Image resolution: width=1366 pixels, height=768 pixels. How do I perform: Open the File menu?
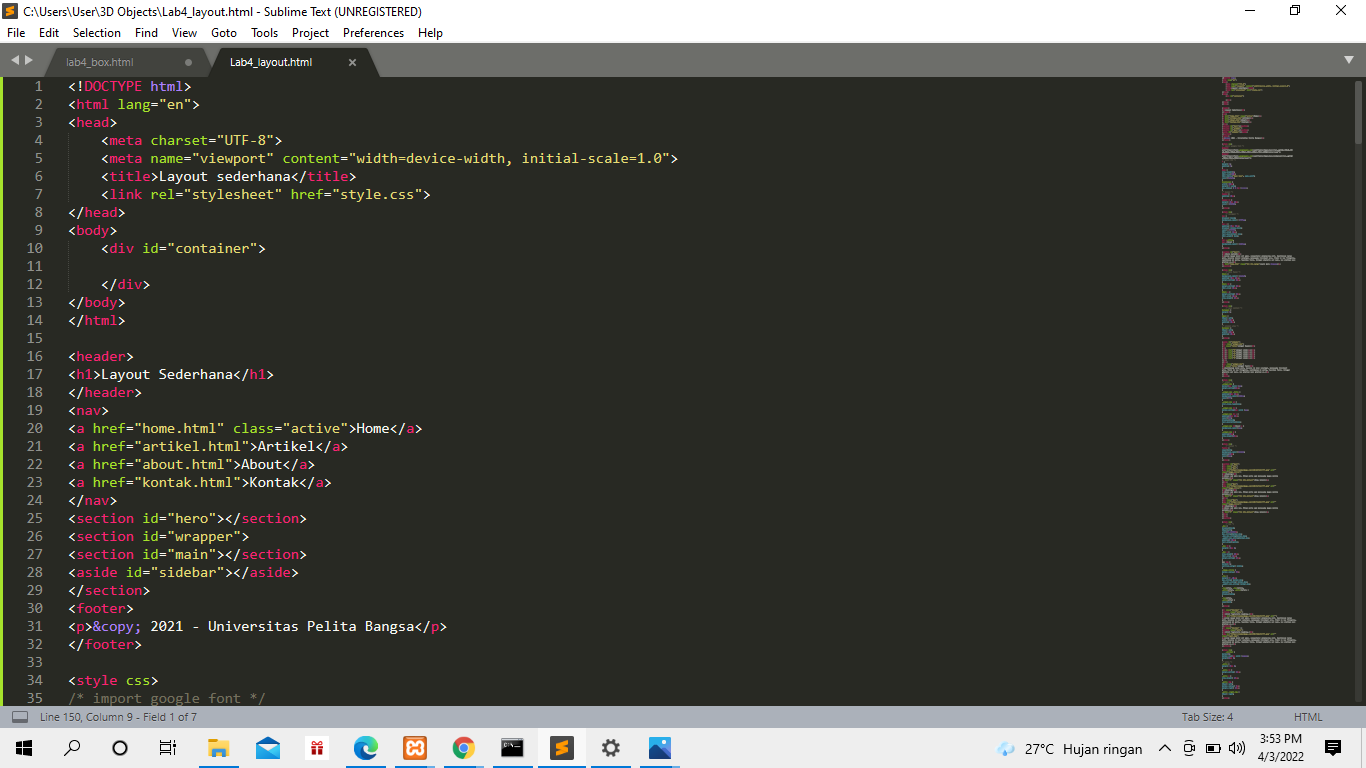(16, 33)
